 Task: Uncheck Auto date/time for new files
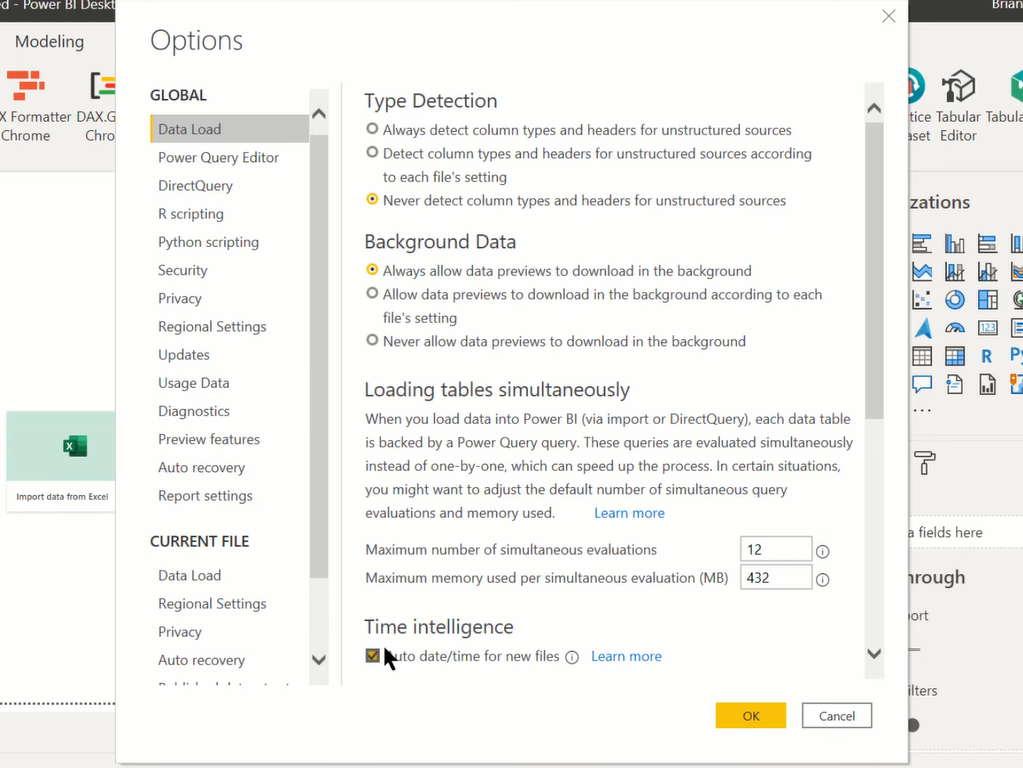(x=373, y=656)
